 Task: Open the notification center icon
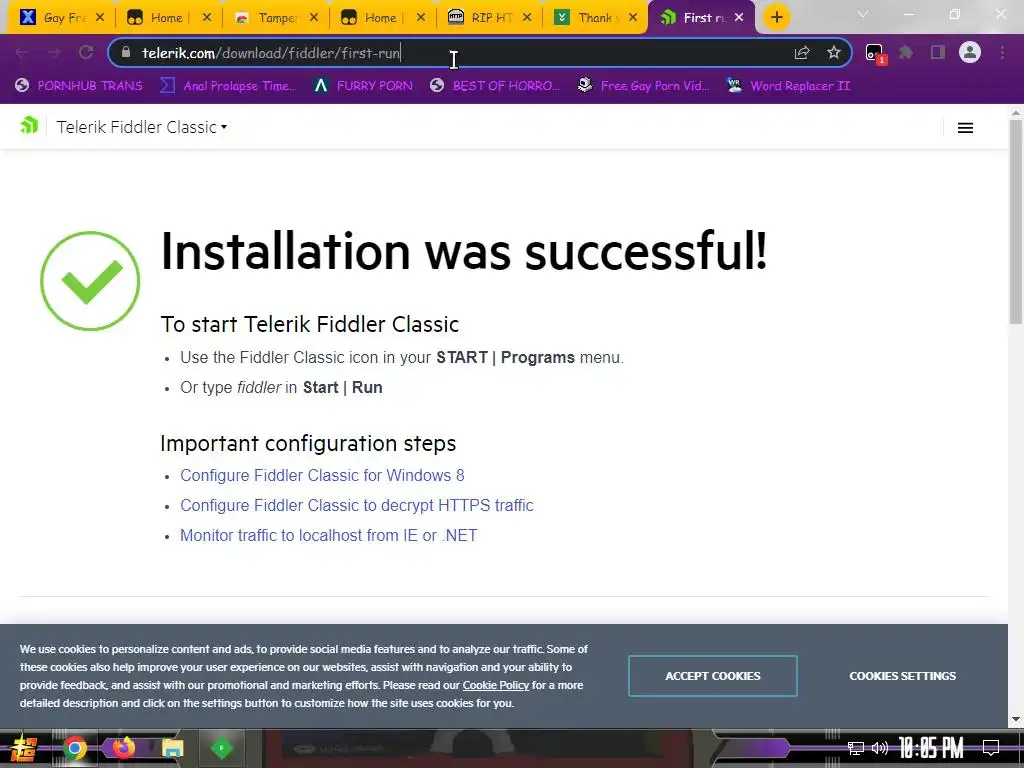point(991,748)
